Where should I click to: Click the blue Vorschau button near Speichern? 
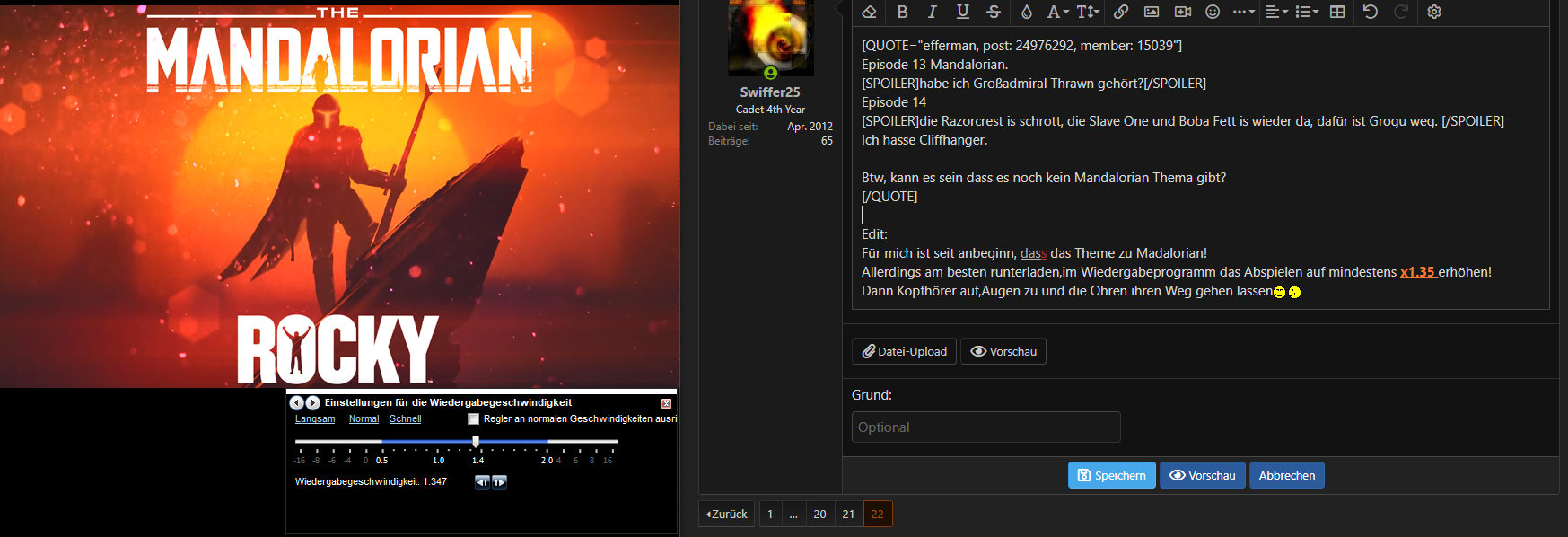1202,475
